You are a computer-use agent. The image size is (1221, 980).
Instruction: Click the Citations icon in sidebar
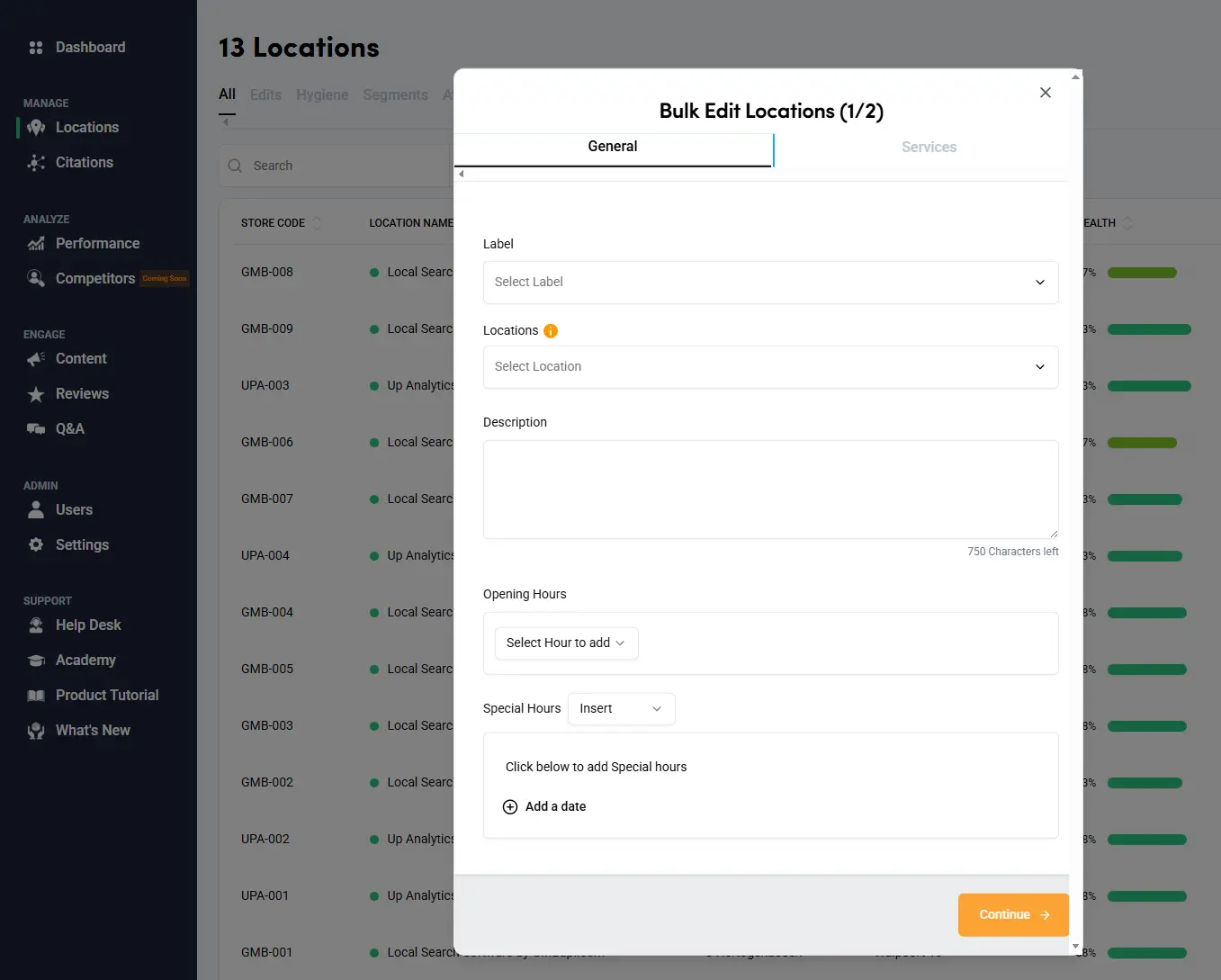(36, 163)
